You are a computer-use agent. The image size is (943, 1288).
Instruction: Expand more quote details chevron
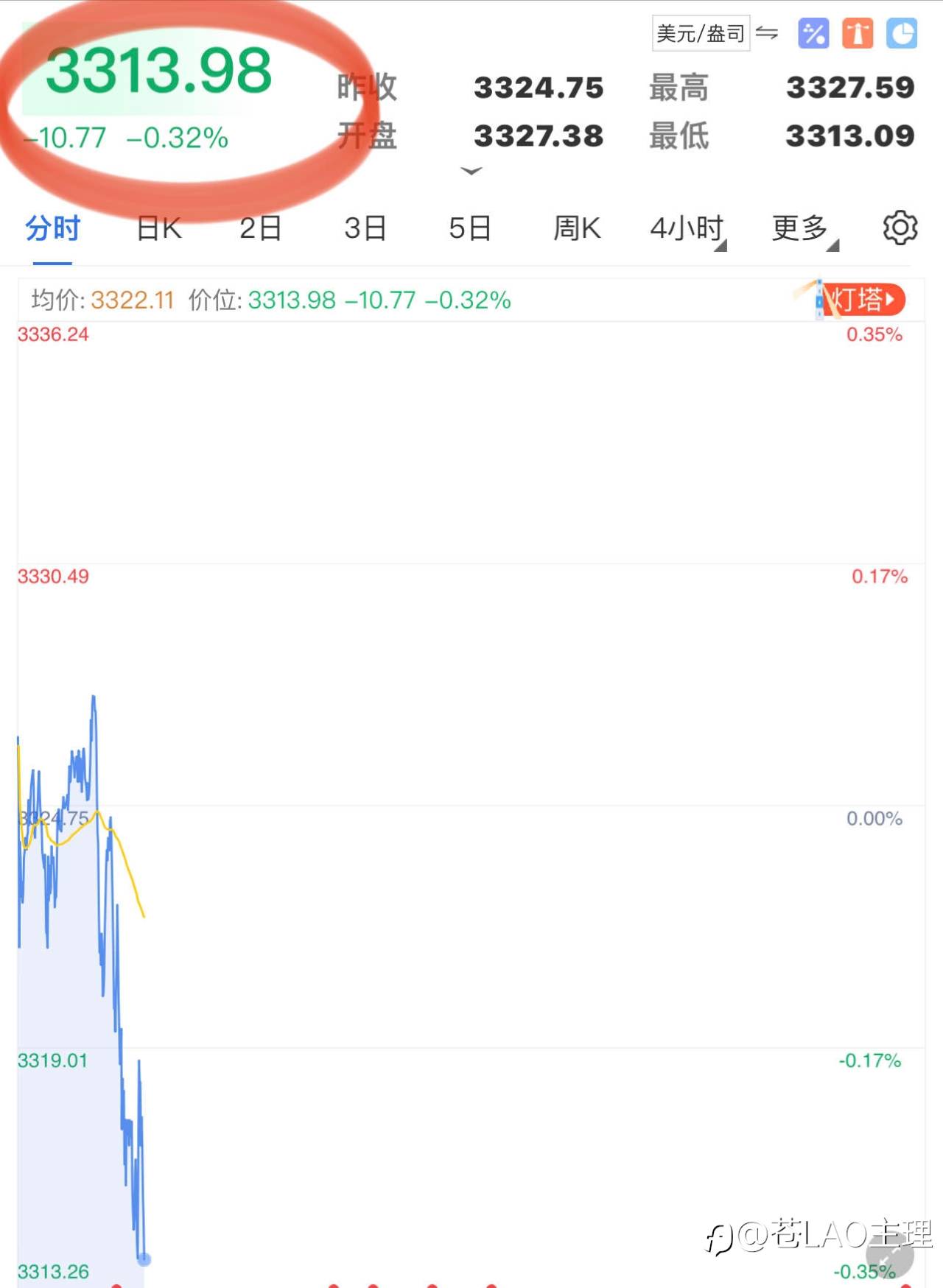click(471, 171)
